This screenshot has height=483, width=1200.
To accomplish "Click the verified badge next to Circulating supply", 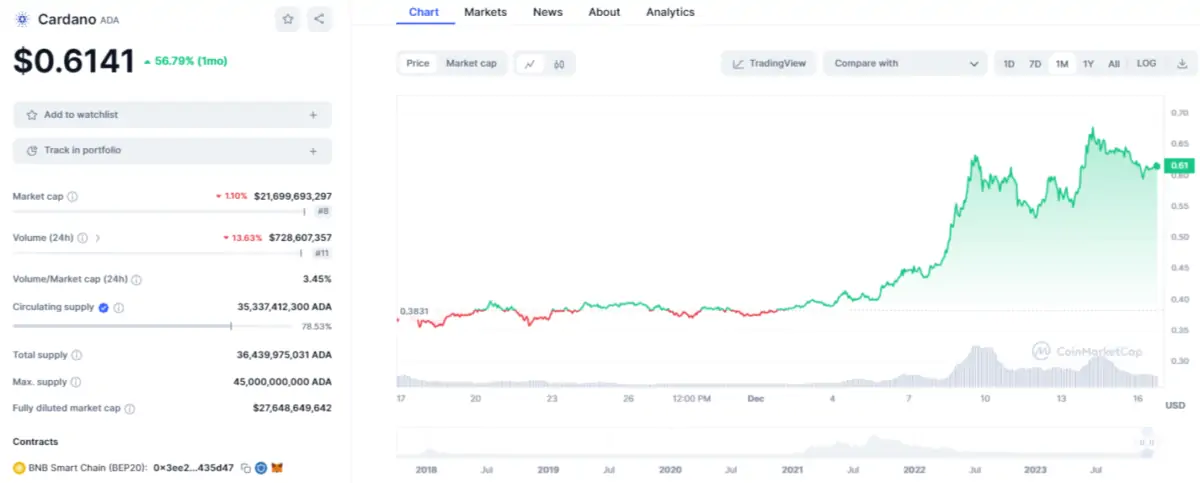I will (x=104, y=308).
